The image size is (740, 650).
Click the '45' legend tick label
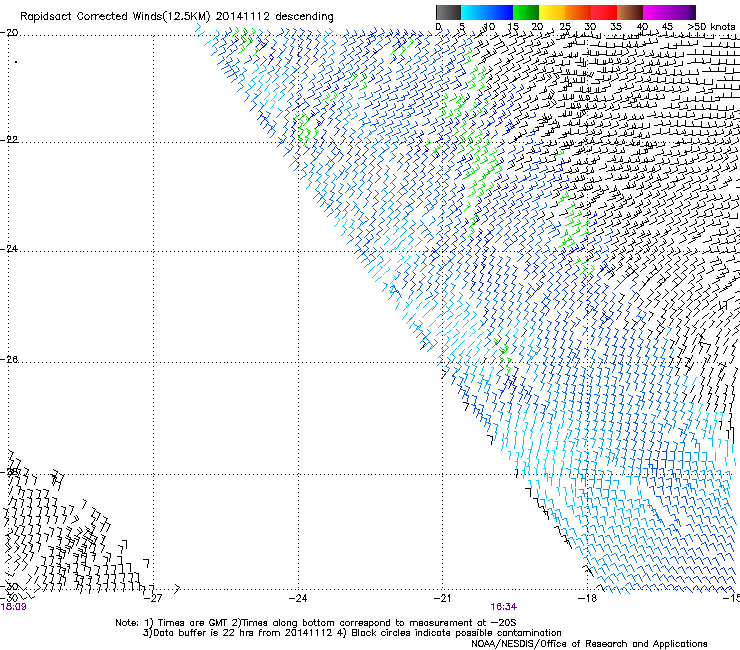click(667, 27)
